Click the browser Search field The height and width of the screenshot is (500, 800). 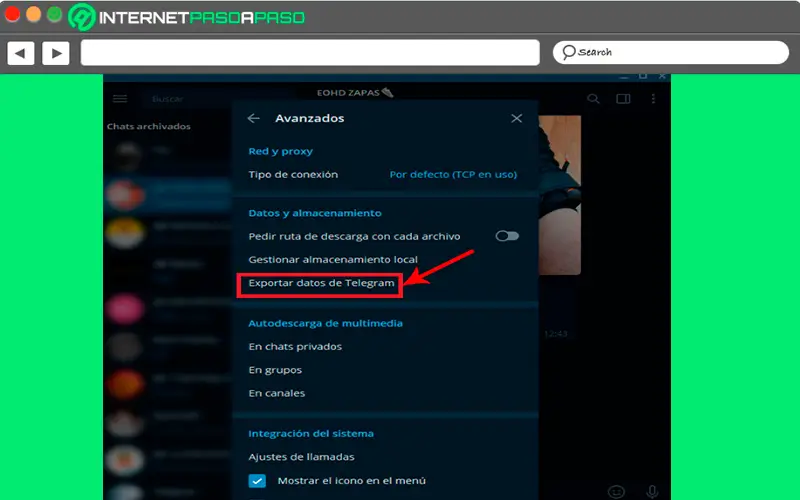point(671,52)
